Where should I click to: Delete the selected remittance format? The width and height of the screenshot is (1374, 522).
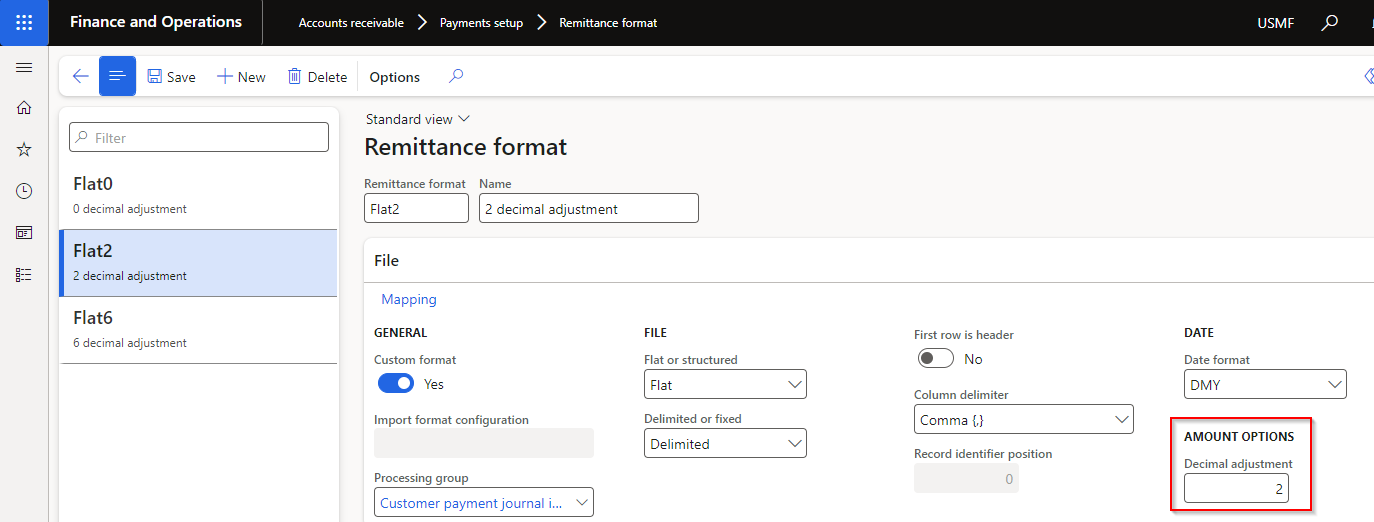[317, 77]
